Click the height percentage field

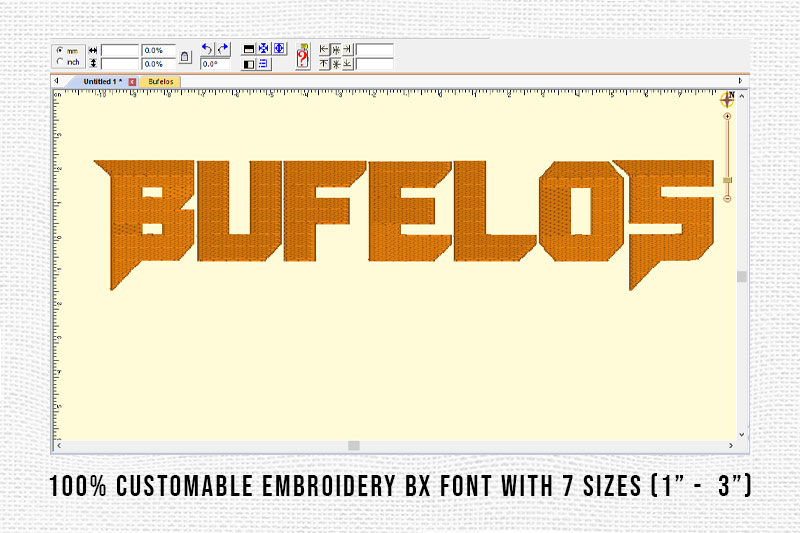(x=159, y=64)
